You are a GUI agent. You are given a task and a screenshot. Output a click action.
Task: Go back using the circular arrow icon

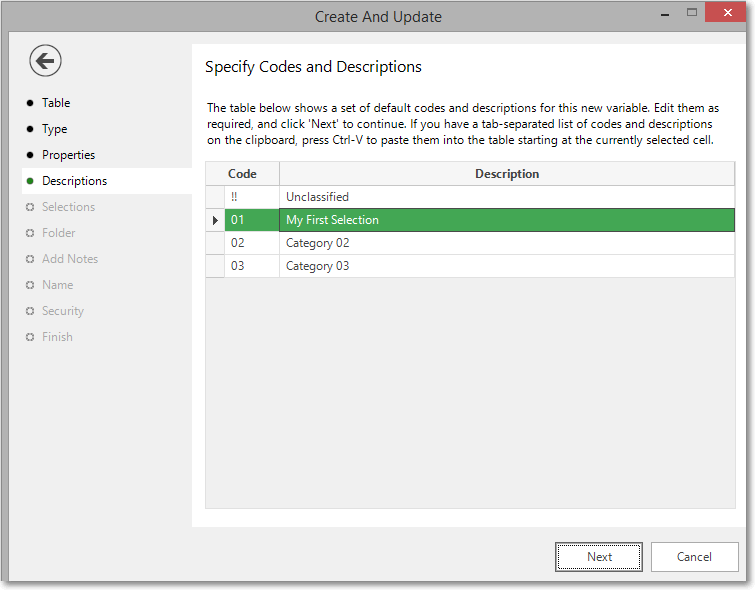45,61
